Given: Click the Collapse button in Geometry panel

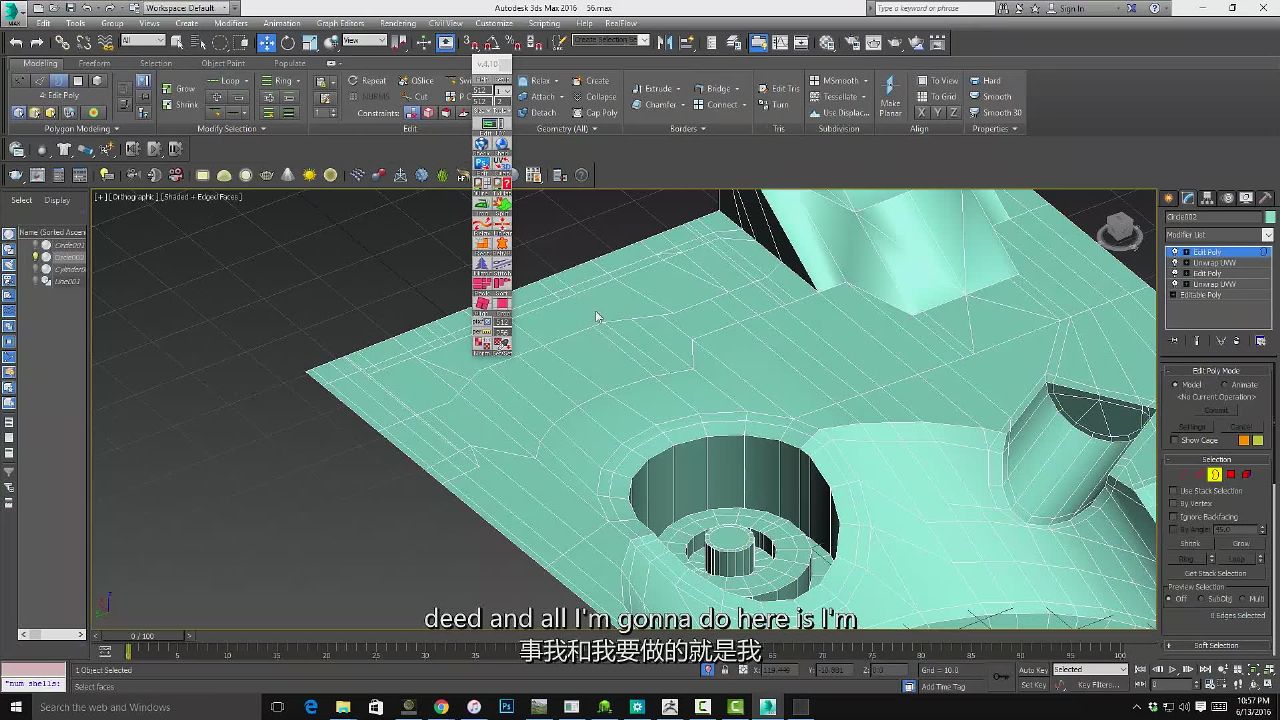Looking at the screenshot, I should click(594, 97).
